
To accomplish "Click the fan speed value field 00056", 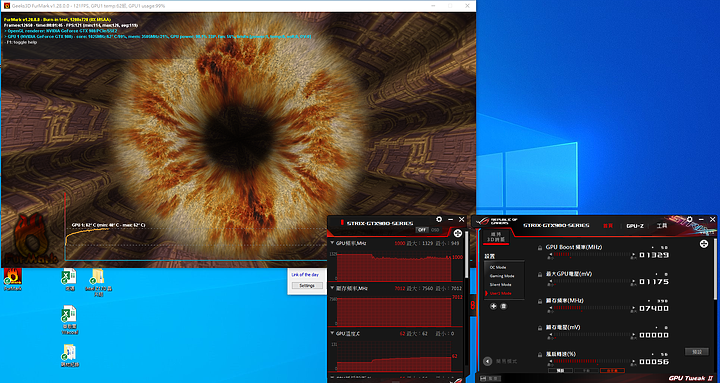I will tap(654, 361).
